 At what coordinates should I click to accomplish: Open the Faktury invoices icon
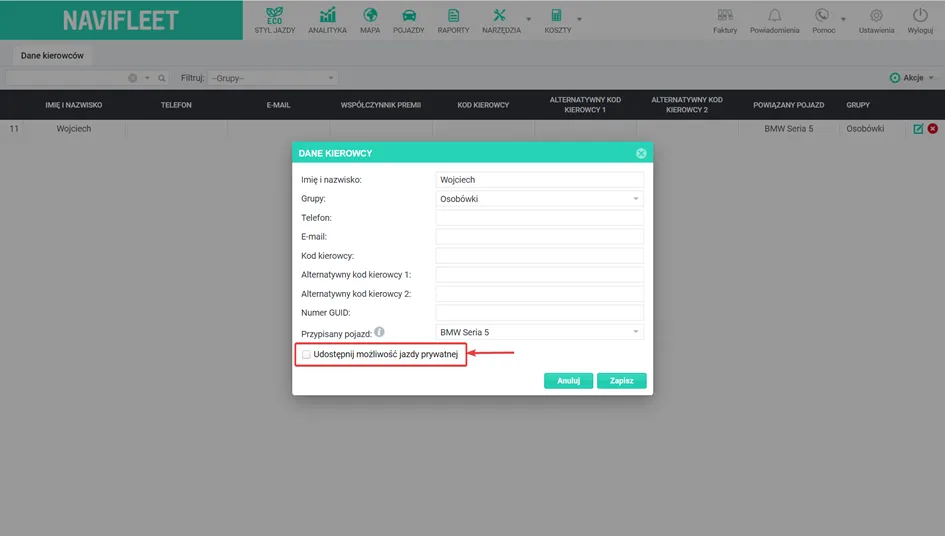click(725, 20)
